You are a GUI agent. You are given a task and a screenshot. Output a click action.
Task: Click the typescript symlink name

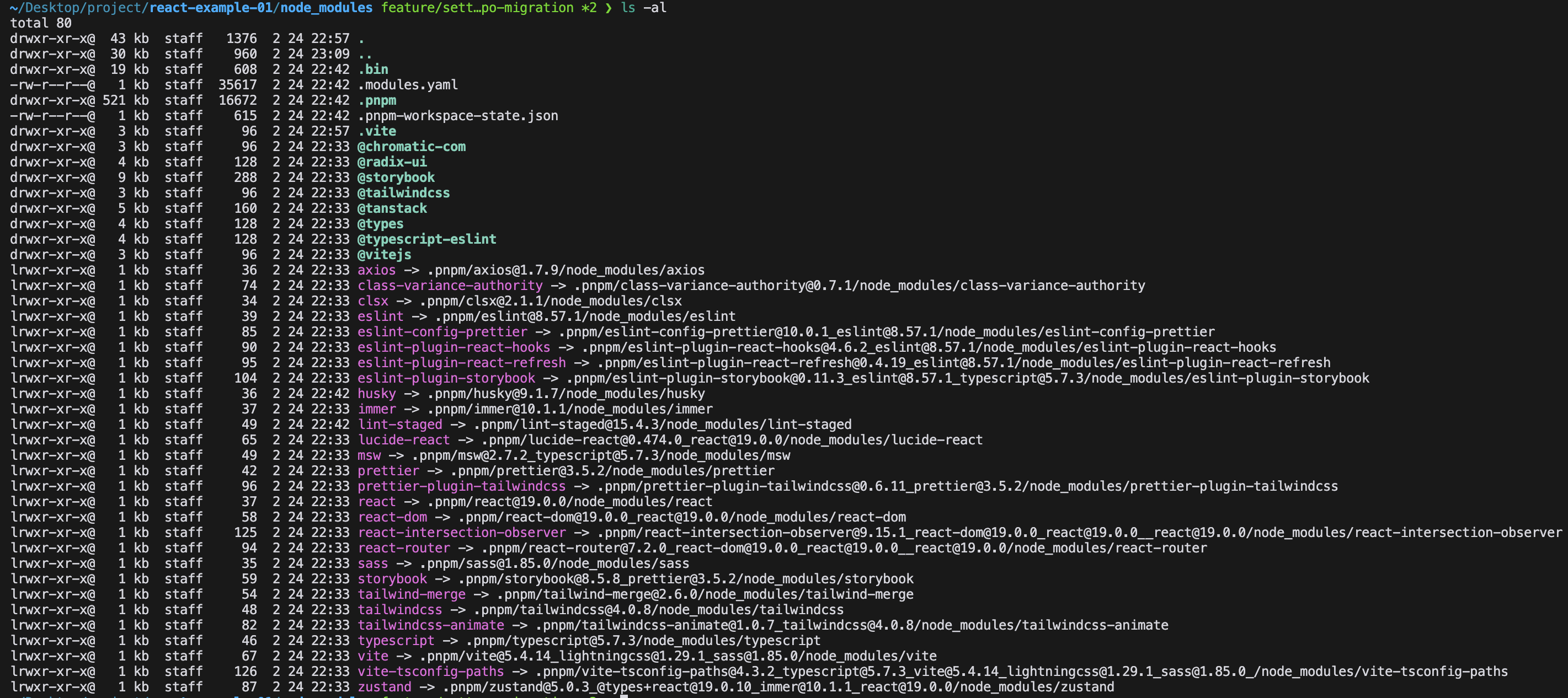point(396,641)
